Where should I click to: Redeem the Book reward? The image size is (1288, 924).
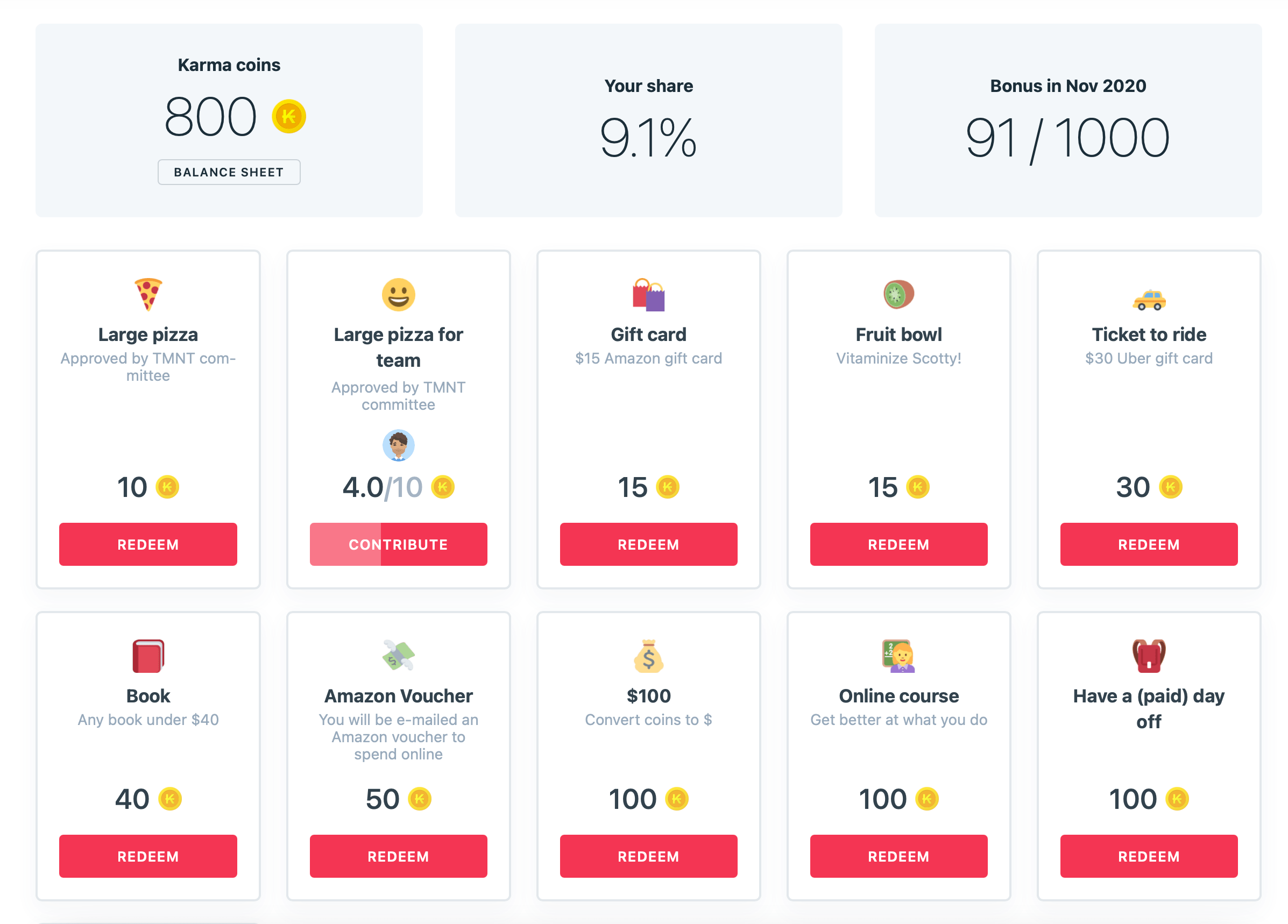[147, 856]
